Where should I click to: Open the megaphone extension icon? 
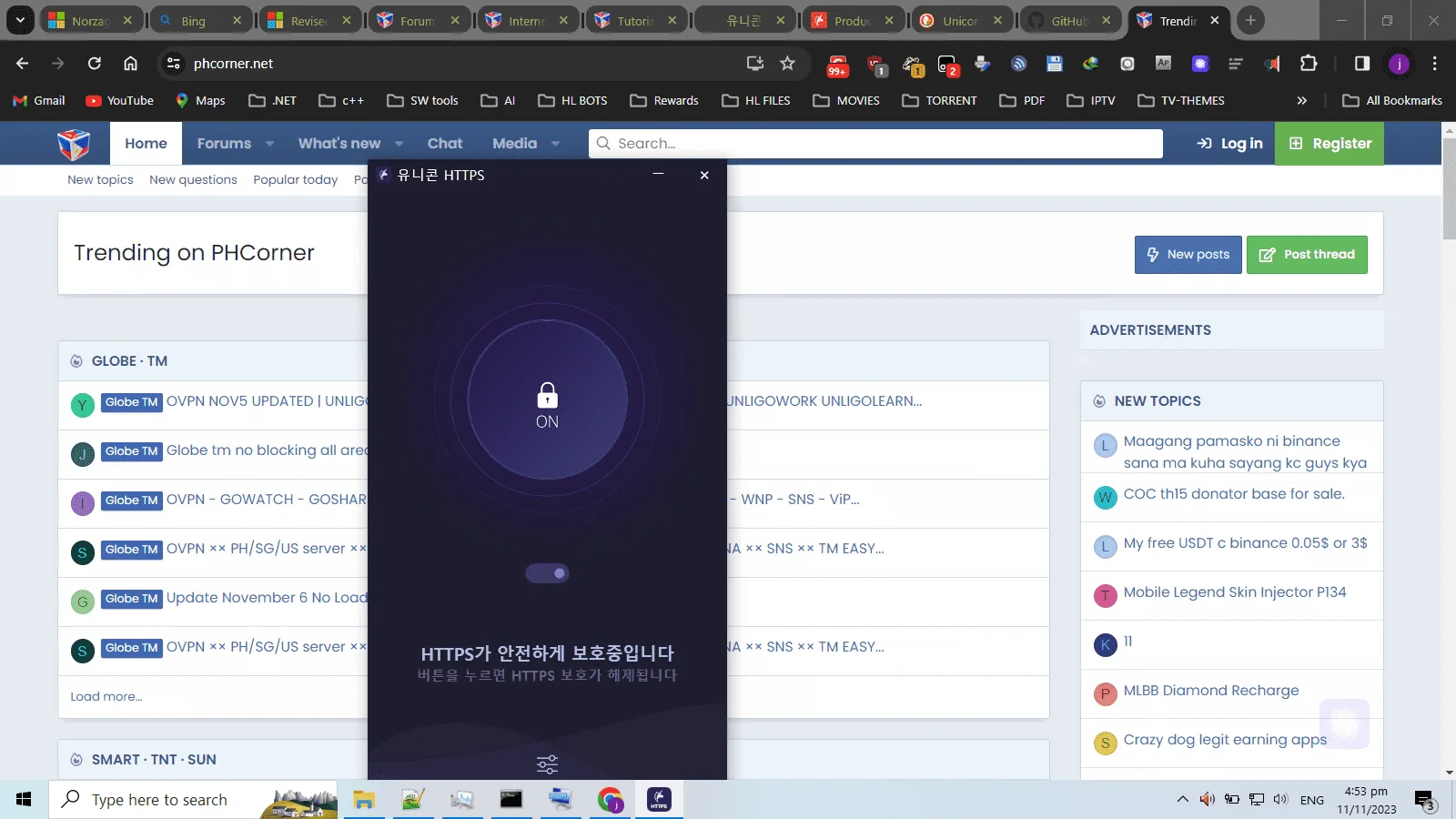coord(1272,63)
